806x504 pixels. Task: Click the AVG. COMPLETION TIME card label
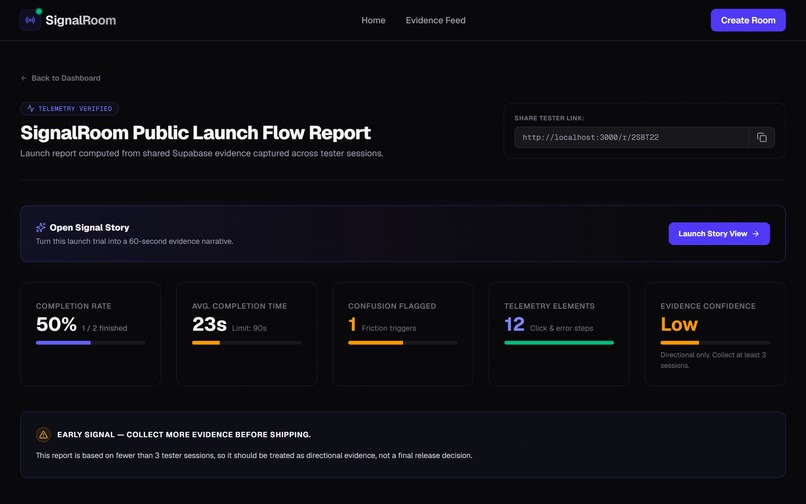[x=240, y=306]
